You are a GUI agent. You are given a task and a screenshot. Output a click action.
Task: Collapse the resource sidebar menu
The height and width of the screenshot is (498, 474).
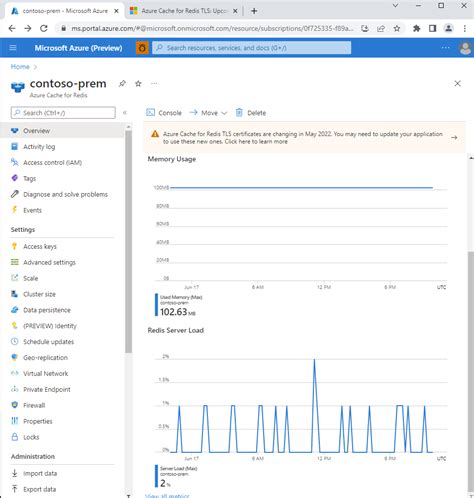(x=125, y=113)
